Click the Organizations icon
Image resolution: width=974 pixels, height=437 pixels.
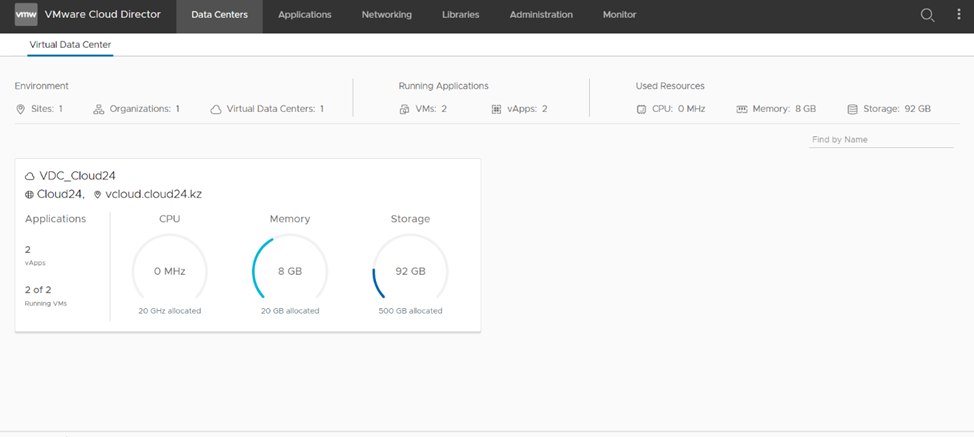[x=99, y=109]
